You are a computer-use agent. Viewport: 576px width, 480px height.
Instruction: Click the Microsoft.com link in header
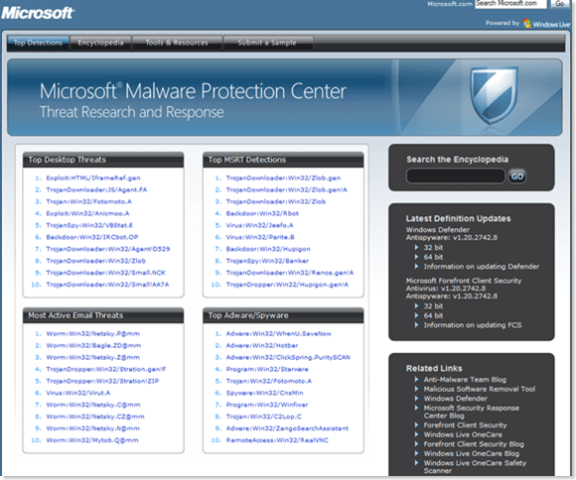[450, 4]
